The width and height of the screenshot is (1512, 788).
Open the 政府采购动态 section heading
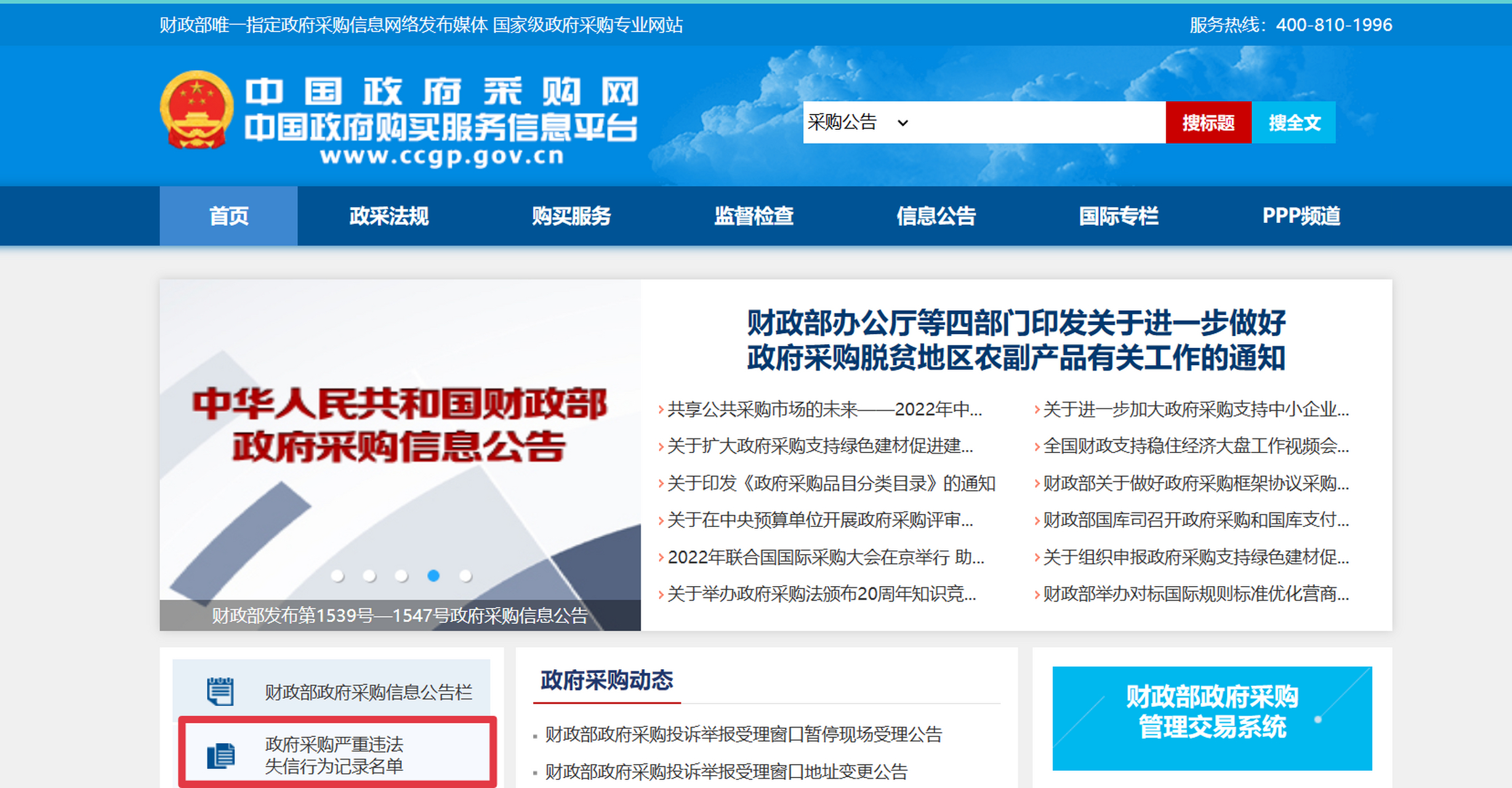point(606,680)
